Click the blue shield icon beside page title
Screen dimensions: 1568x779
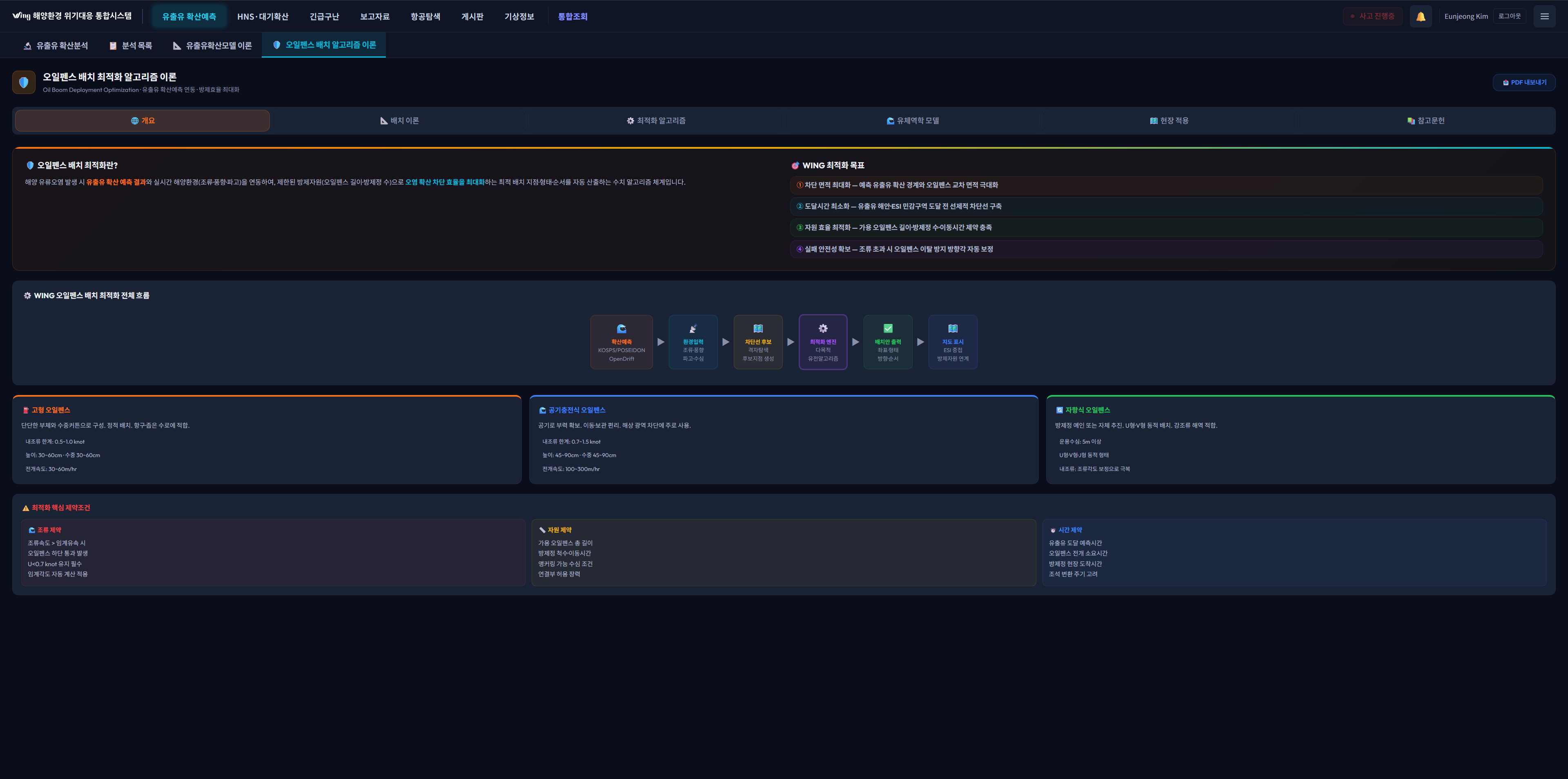[24, 82]
